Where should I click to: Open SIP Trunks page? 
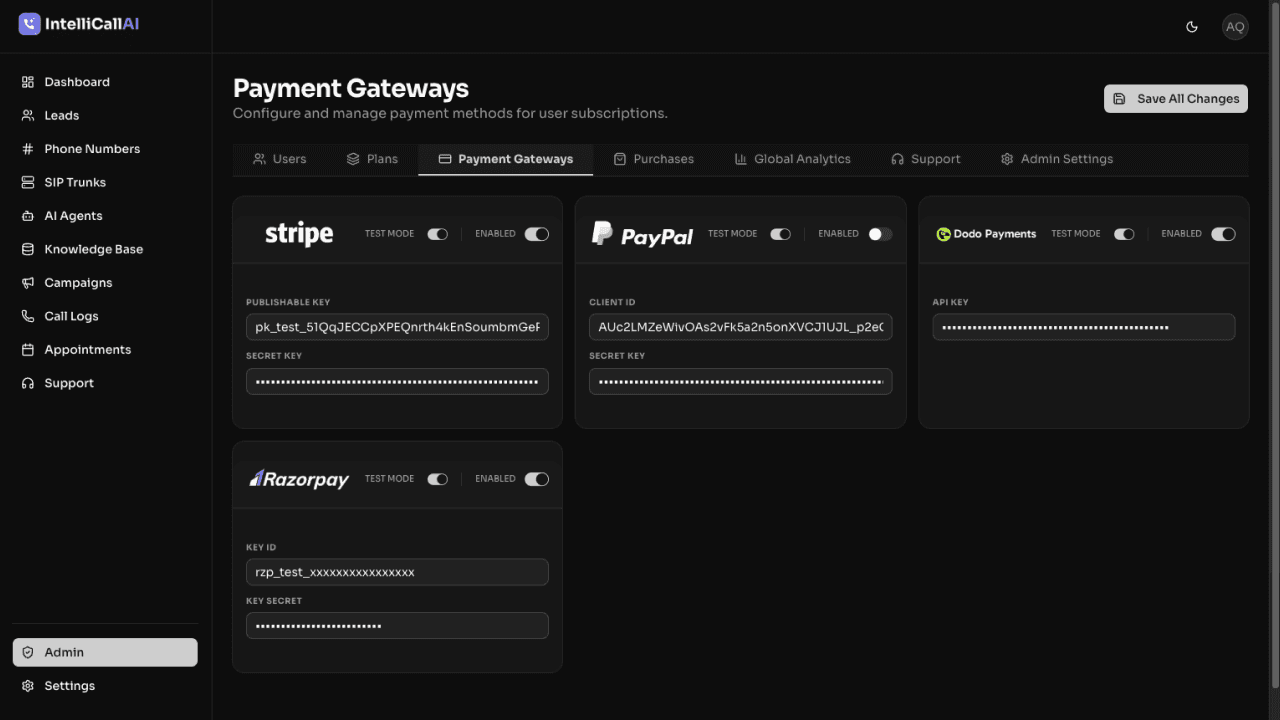point(105,182)
